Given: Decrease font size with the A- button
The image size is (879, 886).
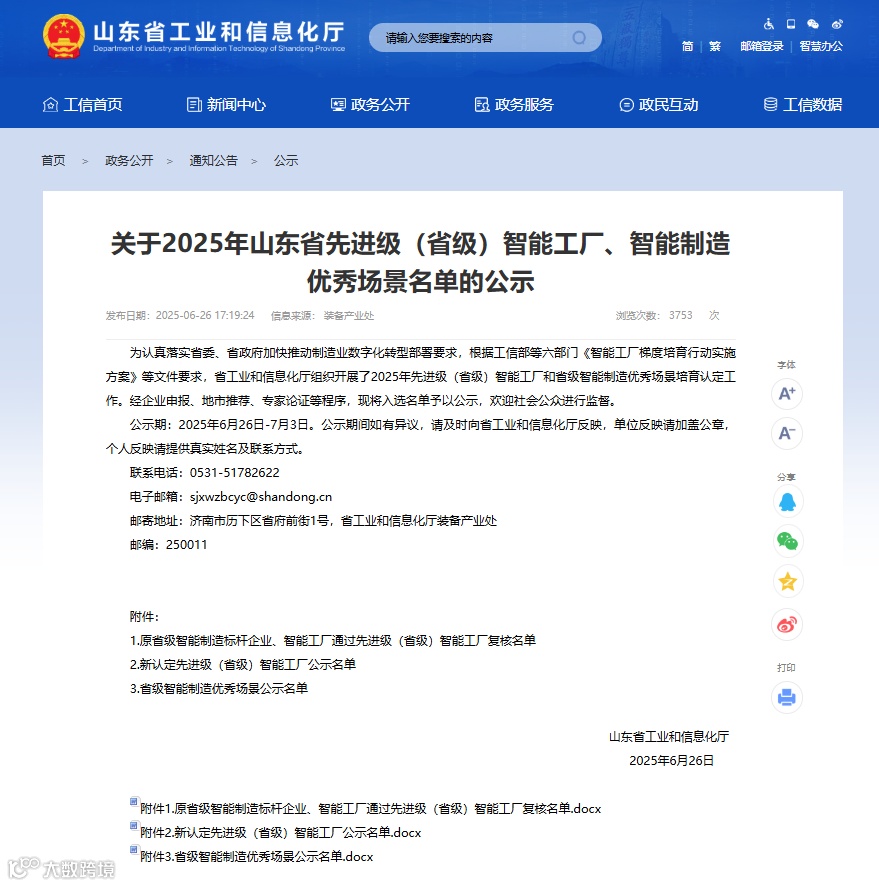Looking at the screenshot, I should pos(787,433).
